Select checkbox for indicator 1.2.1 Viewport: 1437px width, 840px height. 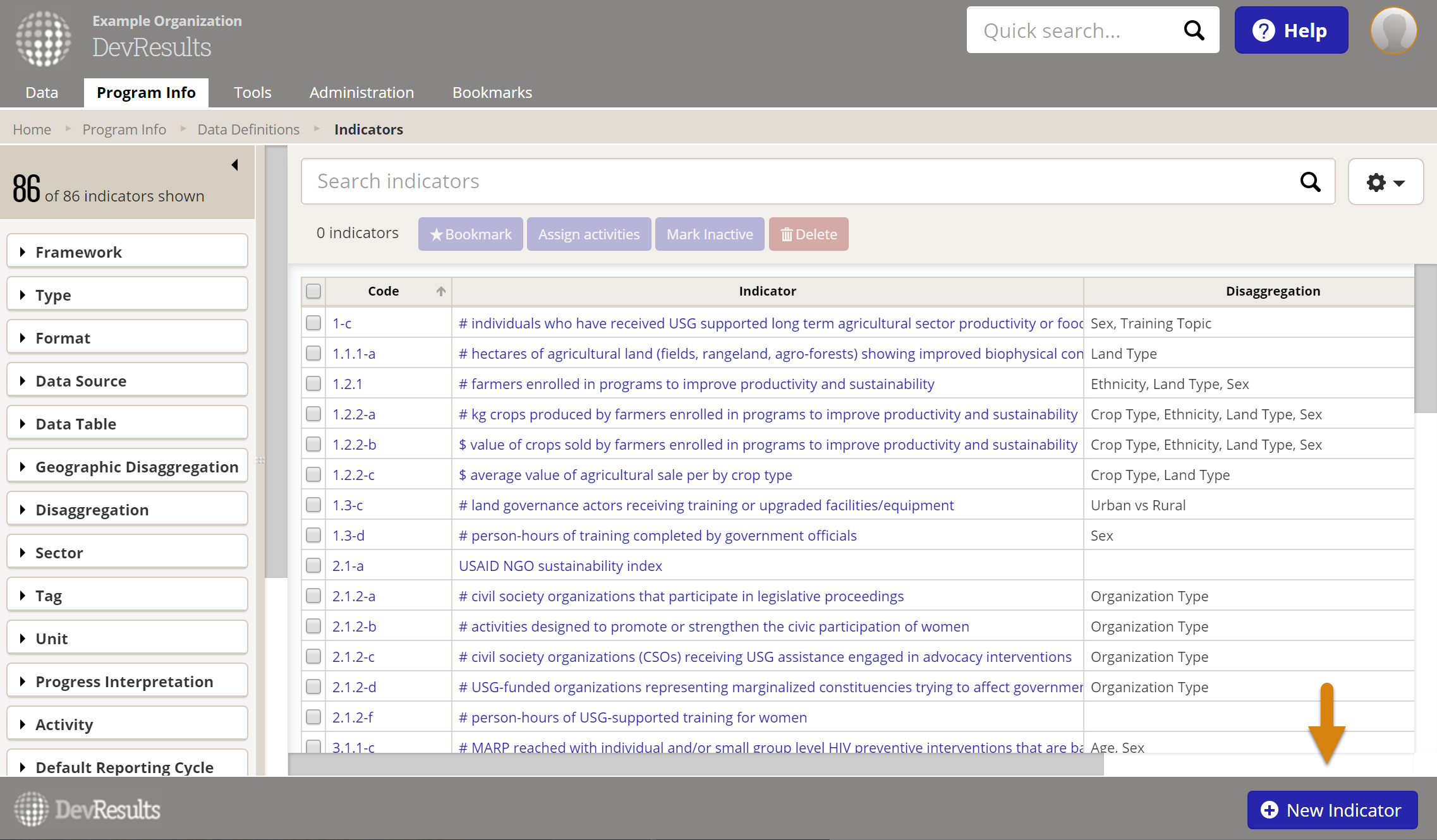[x=313, y=383]
